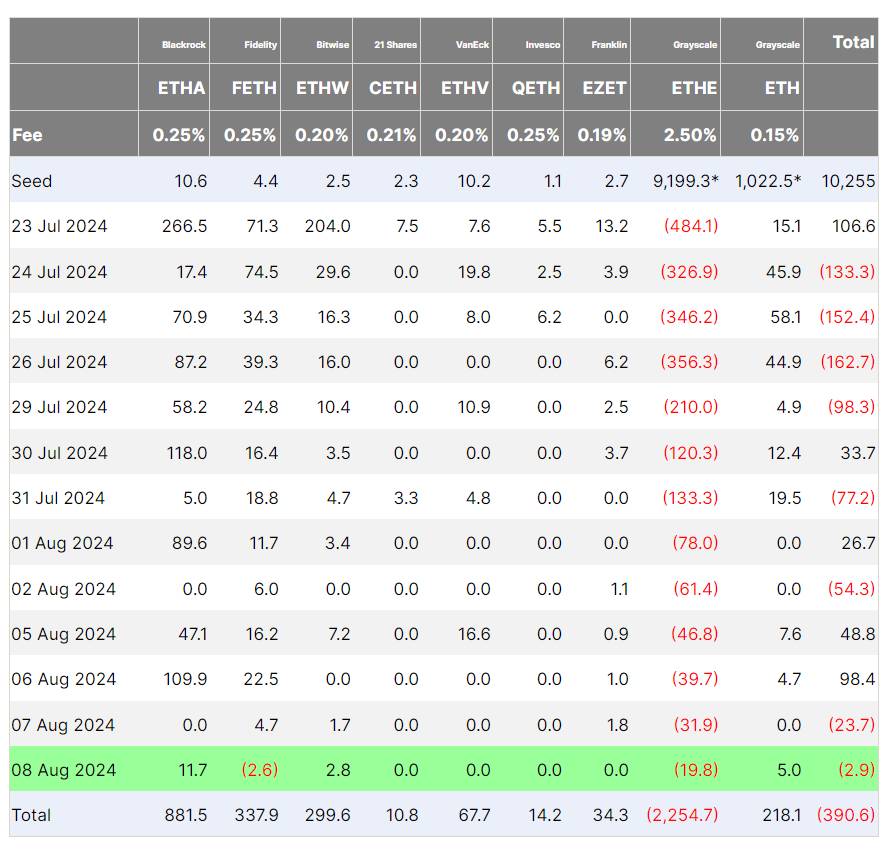Click the 74.5 FETH value
The width and height of the screenshot is (891, 852).
click(x=261, y=272)
